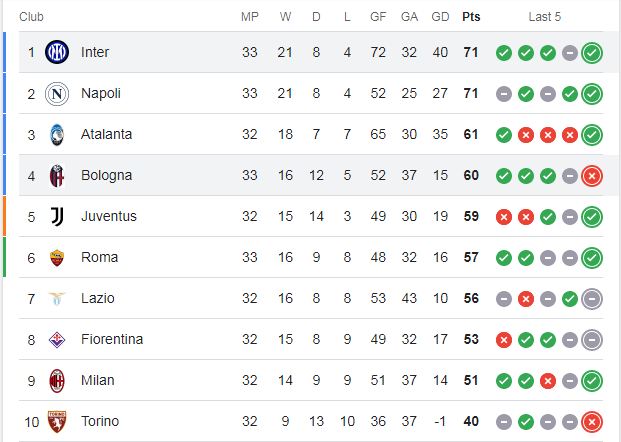The width and height of the screenshot is (621, 442).
Task: Click the Club column header
Action: [x=31, y=17]
